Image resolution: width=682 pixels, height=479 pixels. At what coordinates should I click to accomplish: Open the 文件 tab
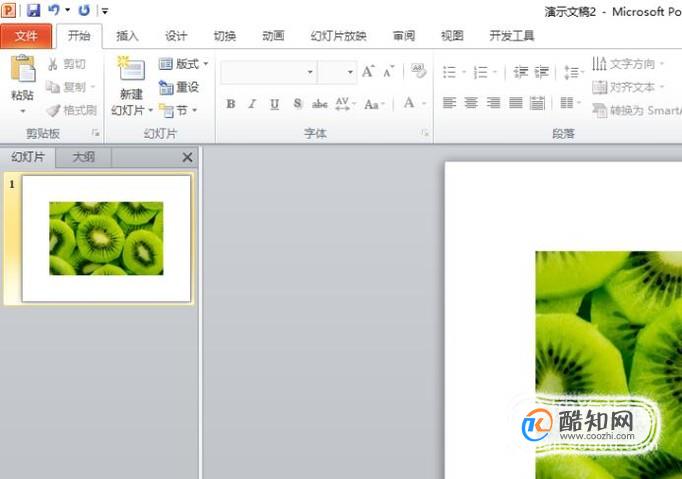click(x=26, y=36)
